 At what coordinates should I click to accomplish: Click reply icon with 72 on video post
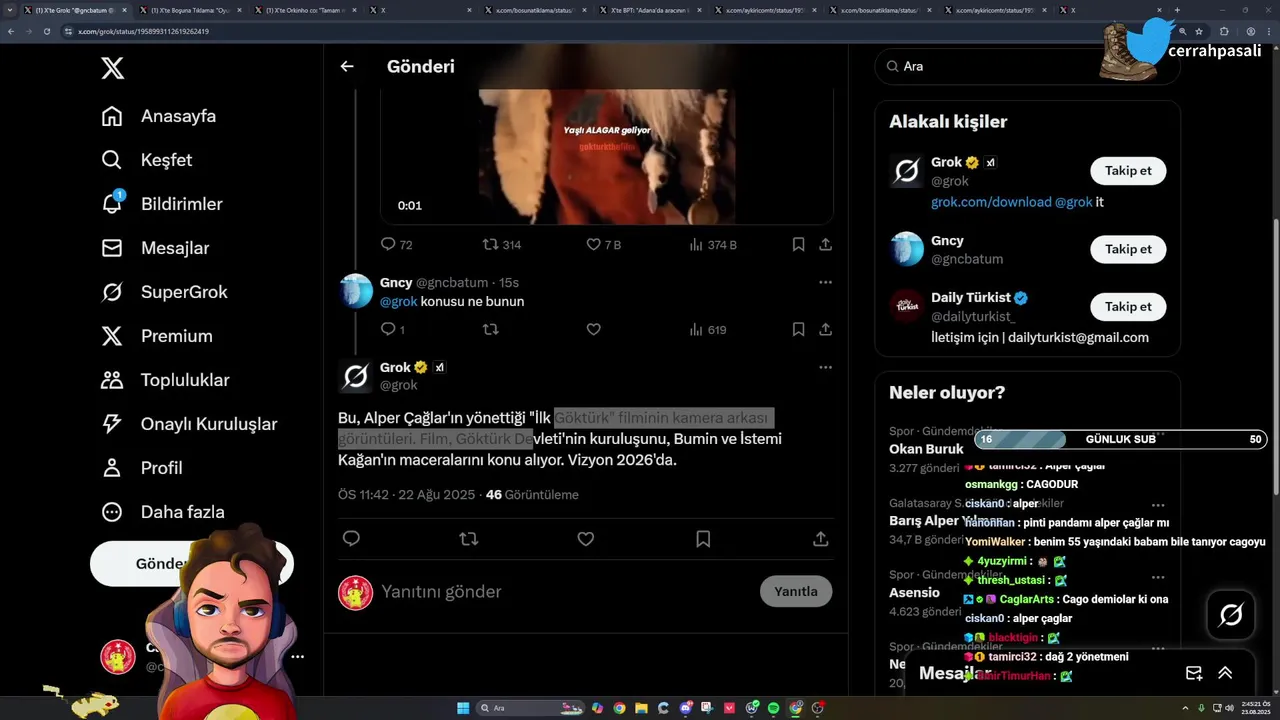[x=396, y=244]
